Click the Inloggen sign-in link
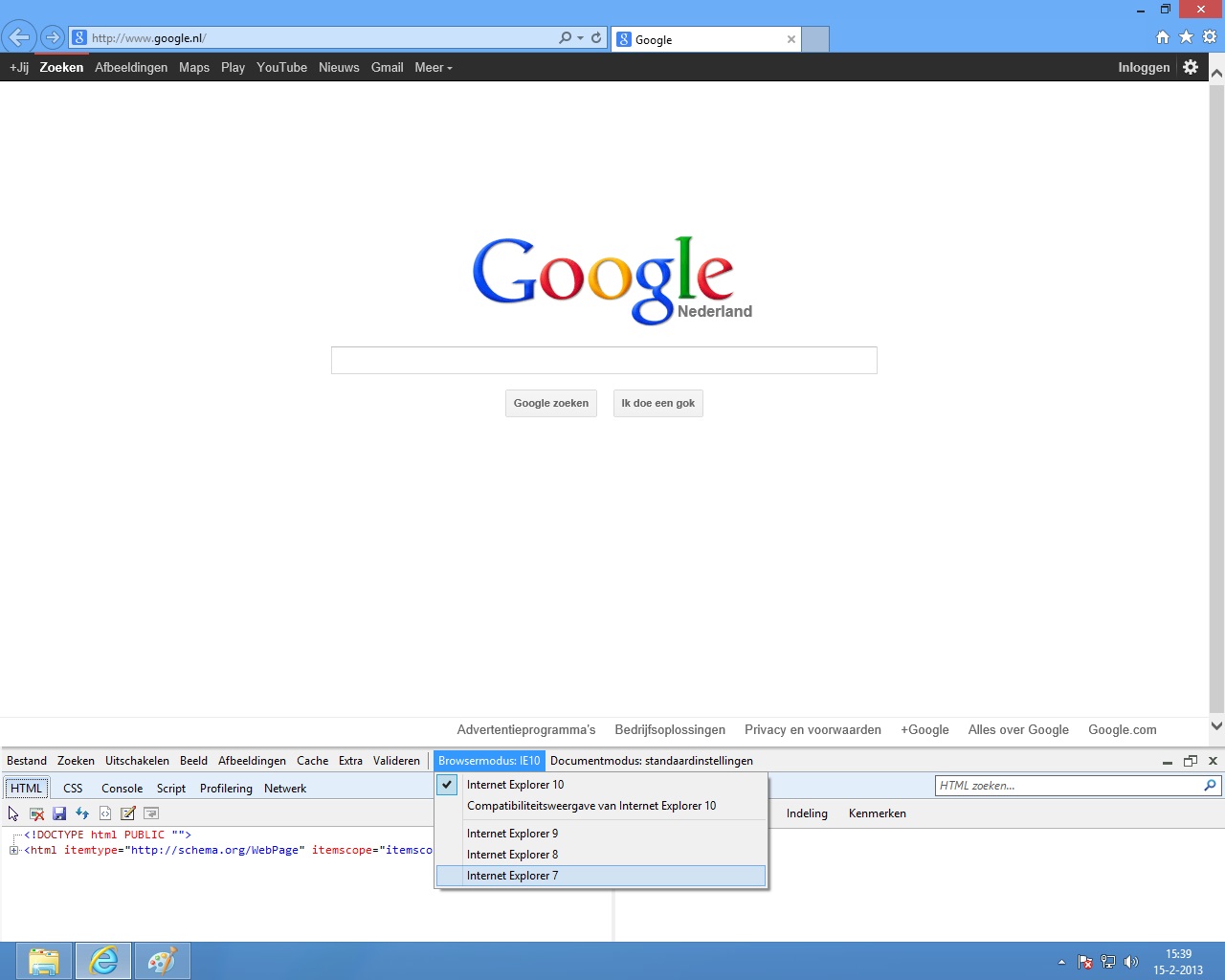Screen dimensions: 1225x980 [x=1144, y=67]
